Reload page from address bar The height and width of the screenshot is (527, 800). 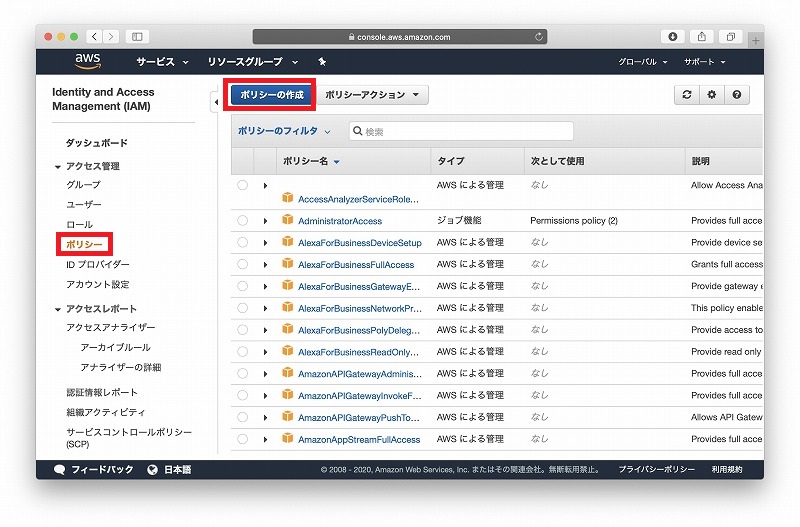[538, 37]
